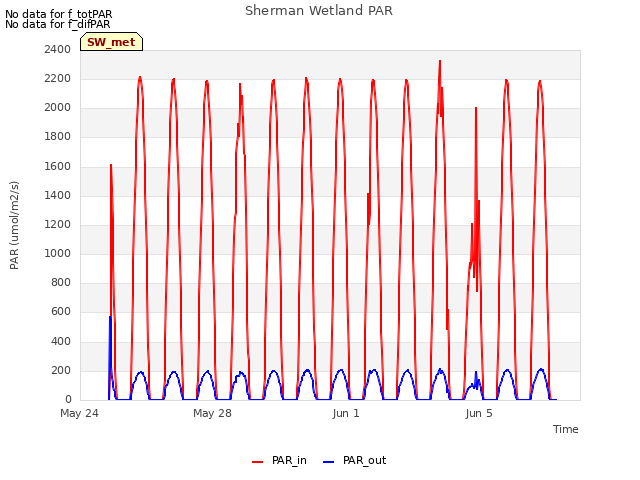Click the blue PAR_out spike near 570
This screenshot has width=640, height=480.
[x=110, y=318]
